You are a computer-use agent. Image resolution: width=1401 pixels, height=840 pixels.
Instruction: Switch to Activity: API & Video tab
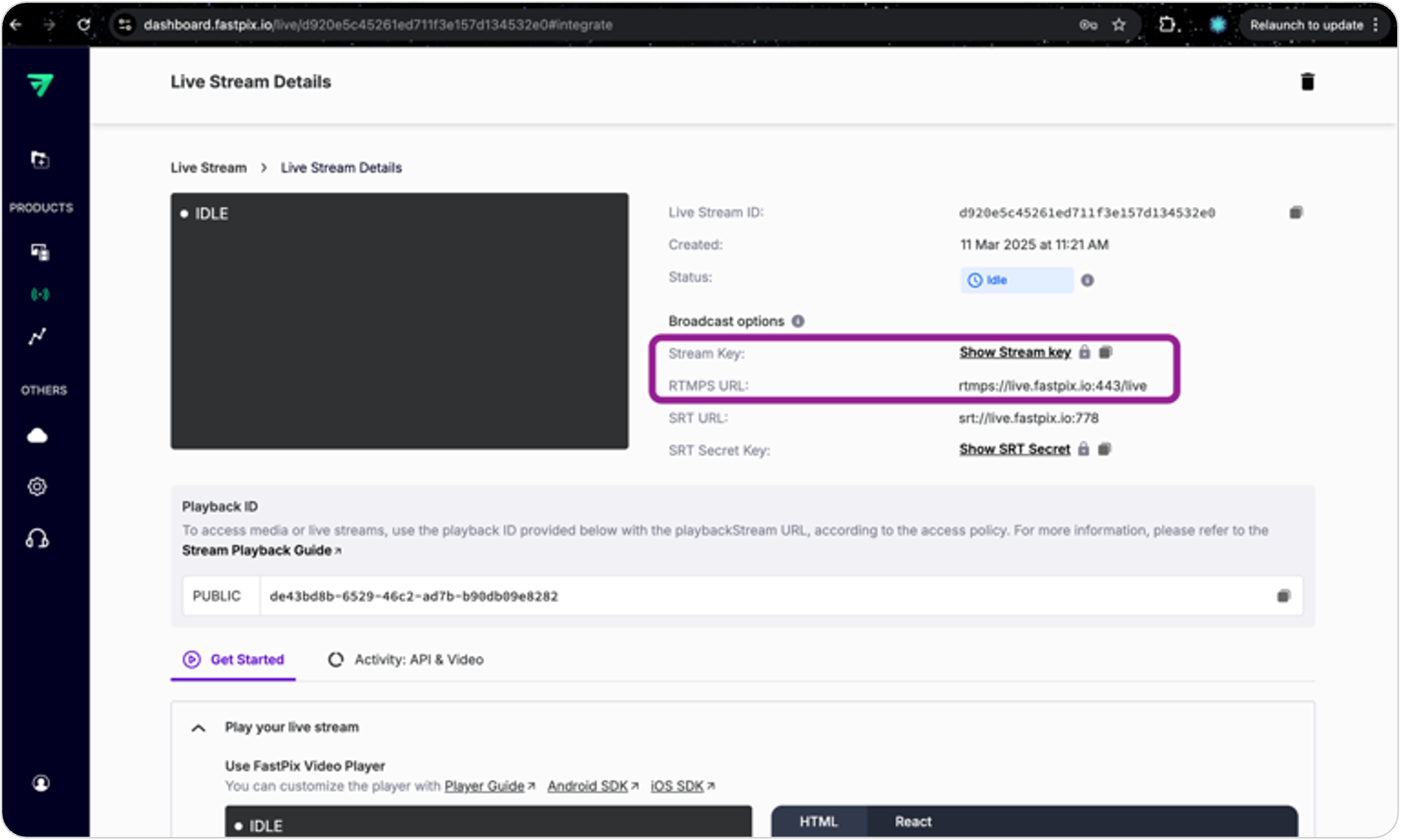pyautogui.click(x=406, y=659)
